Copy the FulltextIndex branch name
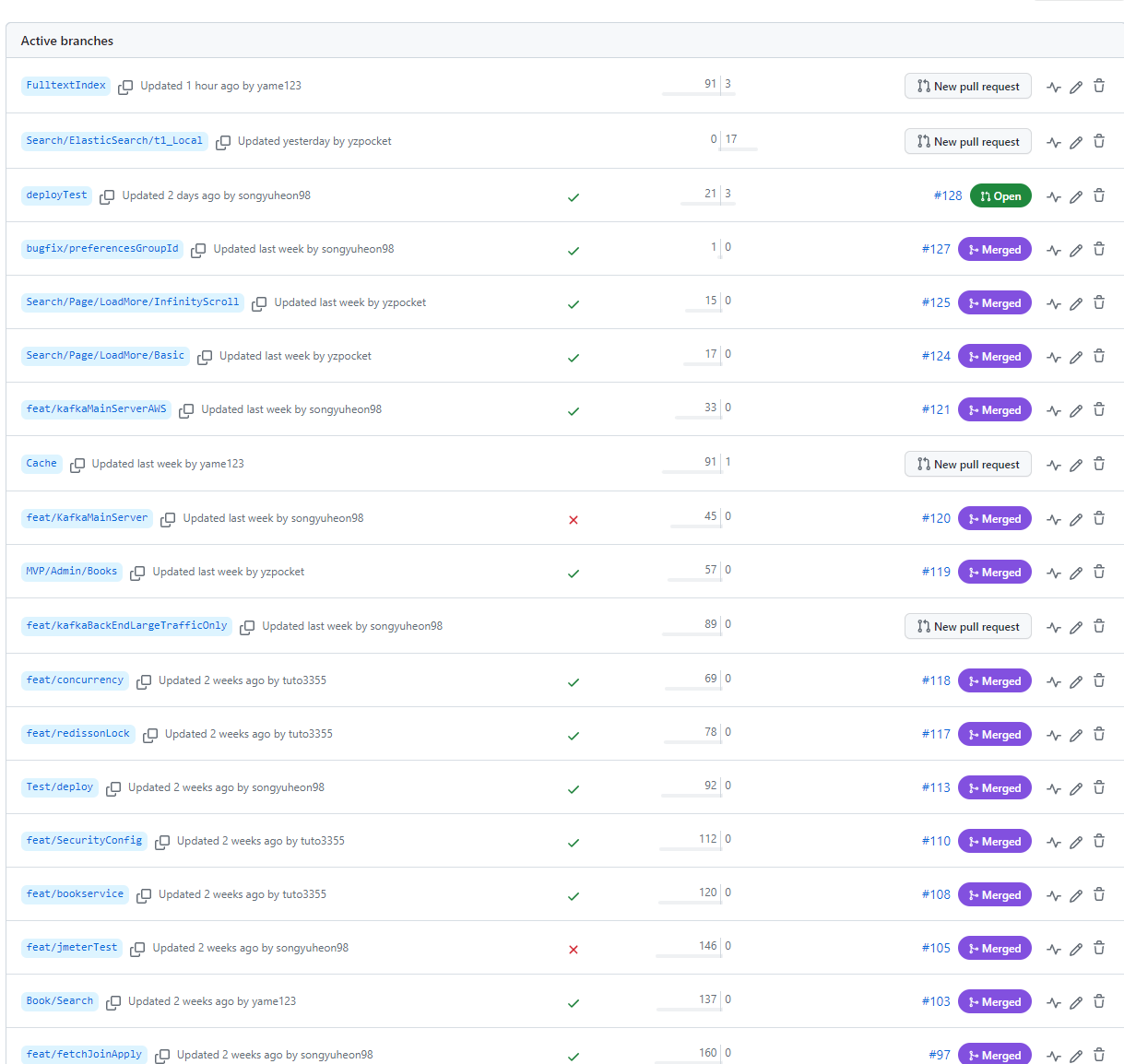This screenshot has height=1064, width=1124. pos(125,87)
